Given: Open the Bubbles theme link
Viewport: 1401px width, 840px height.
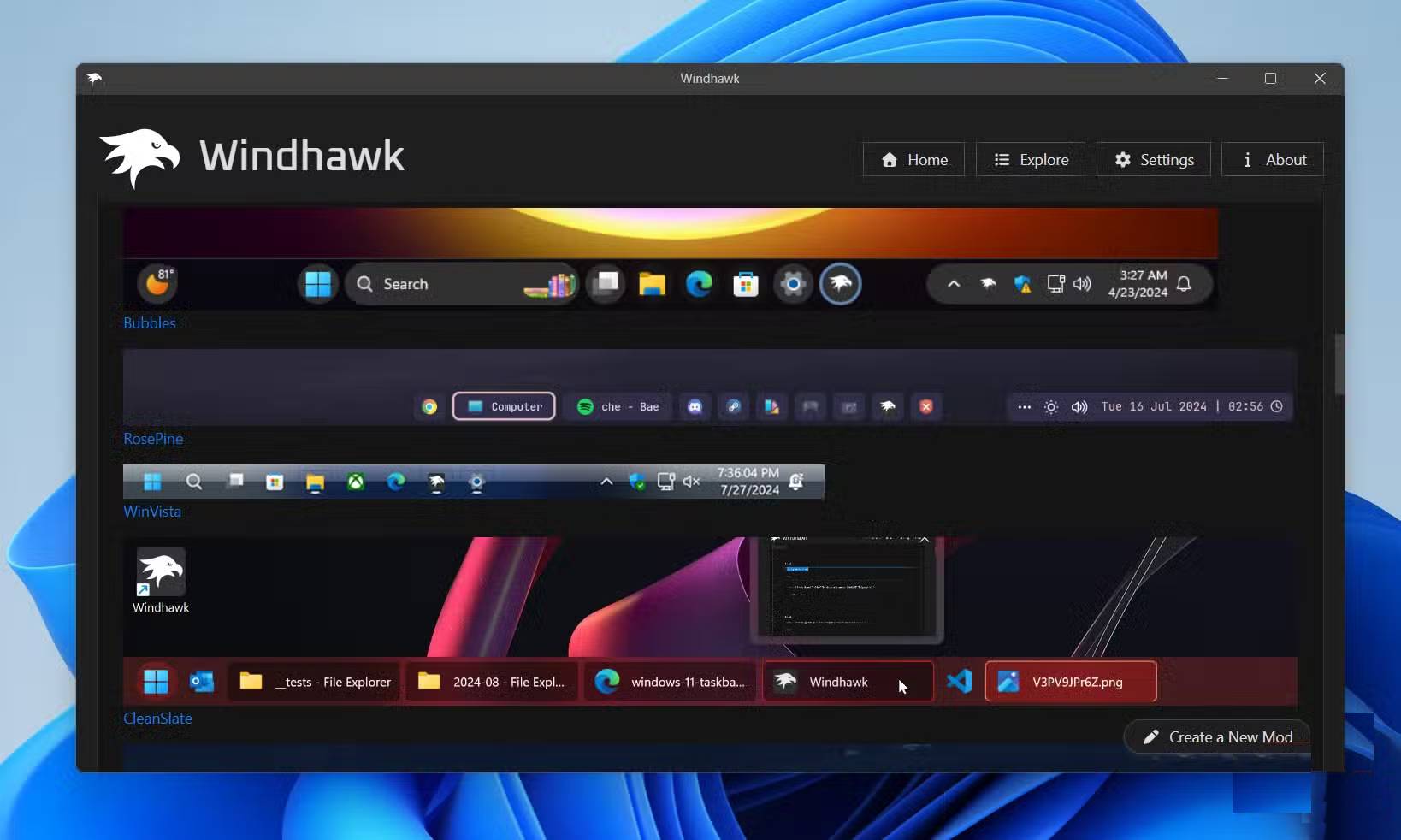Looking at the screenshot, I should [150, 323].
